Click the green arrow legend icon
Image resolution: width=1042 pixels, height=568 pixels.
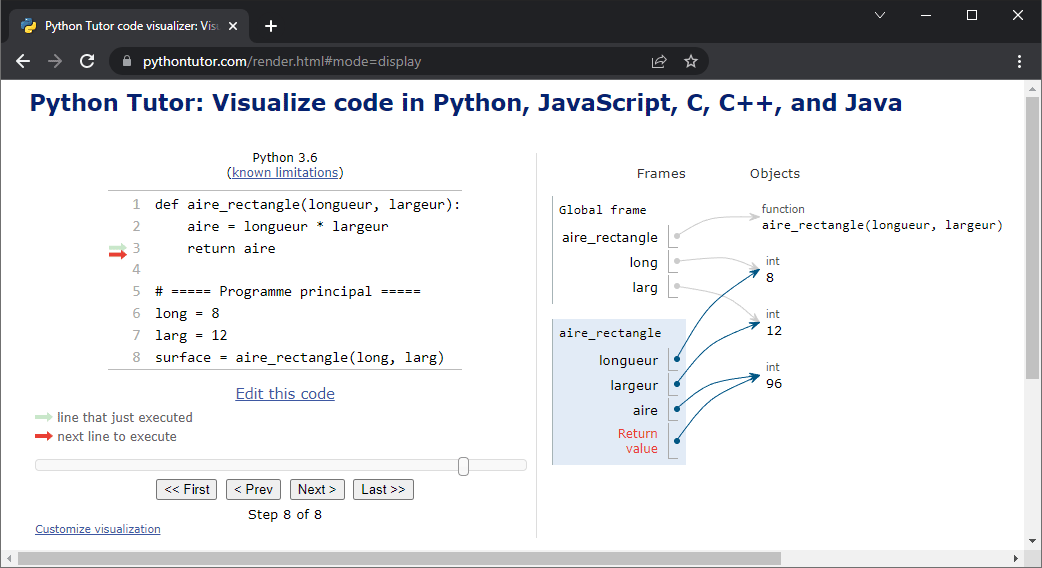click(43, 417)
